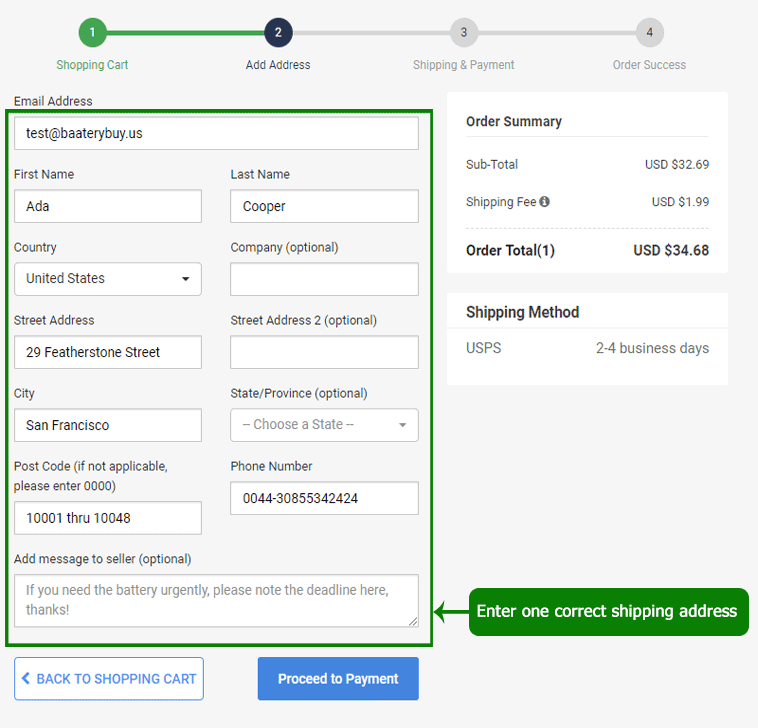This screenshot has height=728, width=758.
Task: Click the message to seller textarea
Action: click(x=216, y=600)
